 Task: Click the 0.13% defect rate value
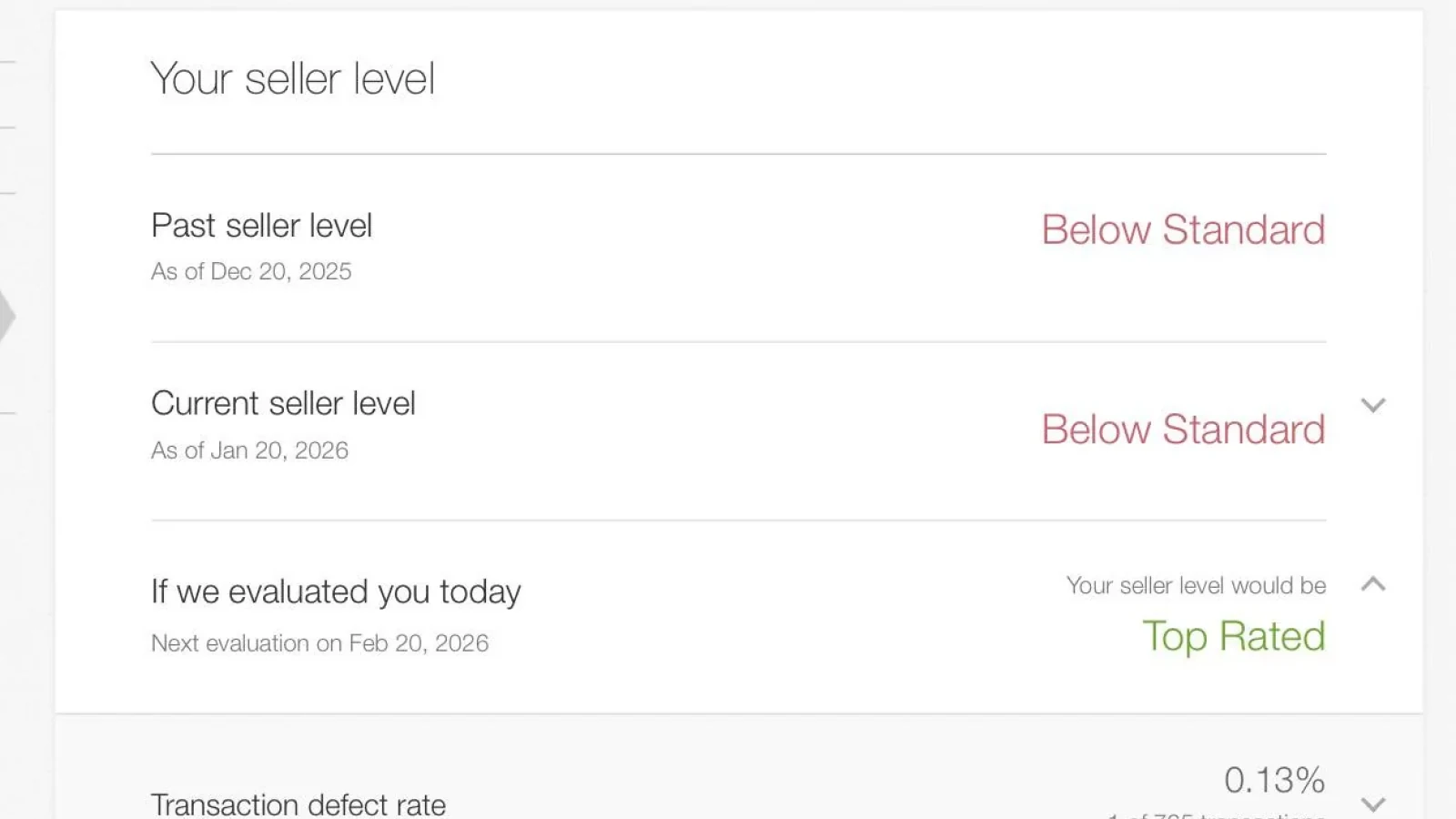point(1274,780)
